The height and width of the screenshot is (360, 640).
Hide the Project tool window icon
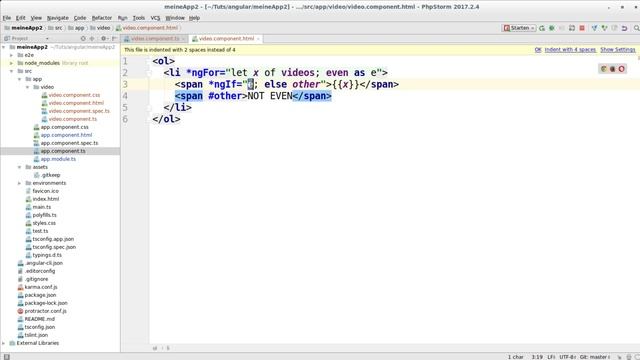[114, 38]
